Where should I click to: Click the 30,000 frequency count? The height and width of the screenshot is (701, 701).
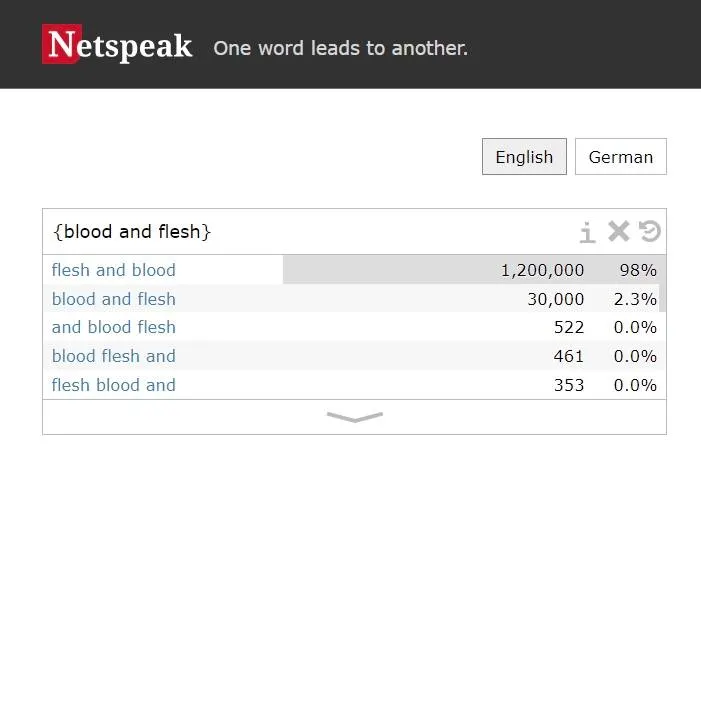pos(556,299)
